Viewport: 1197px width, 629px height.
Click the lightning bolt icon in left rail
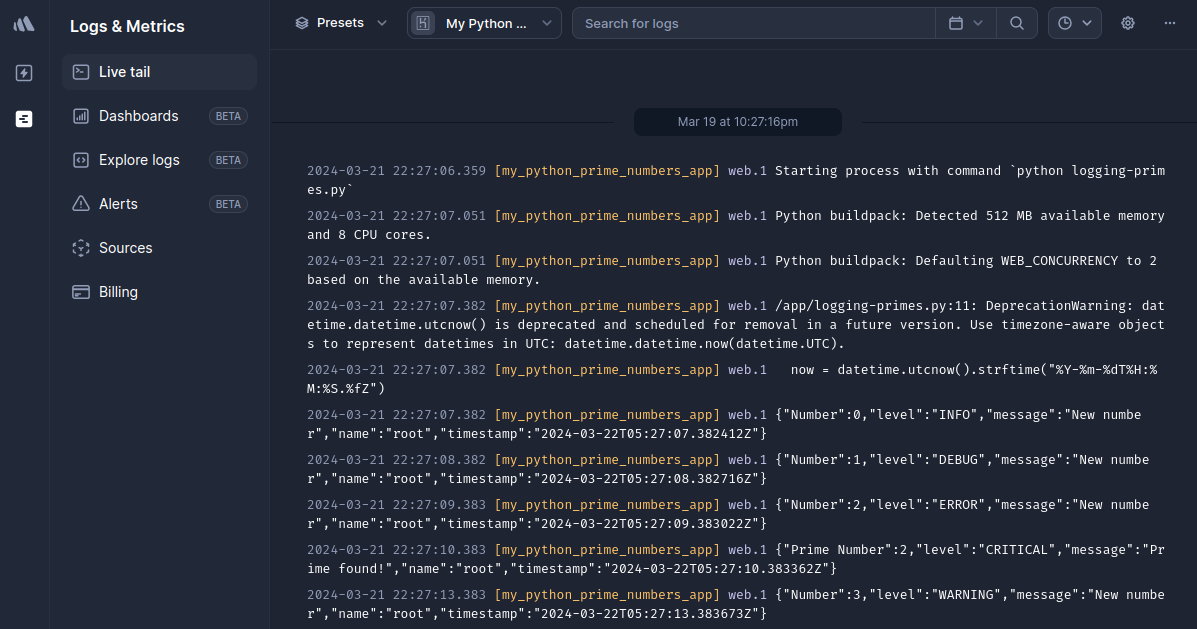23,71
